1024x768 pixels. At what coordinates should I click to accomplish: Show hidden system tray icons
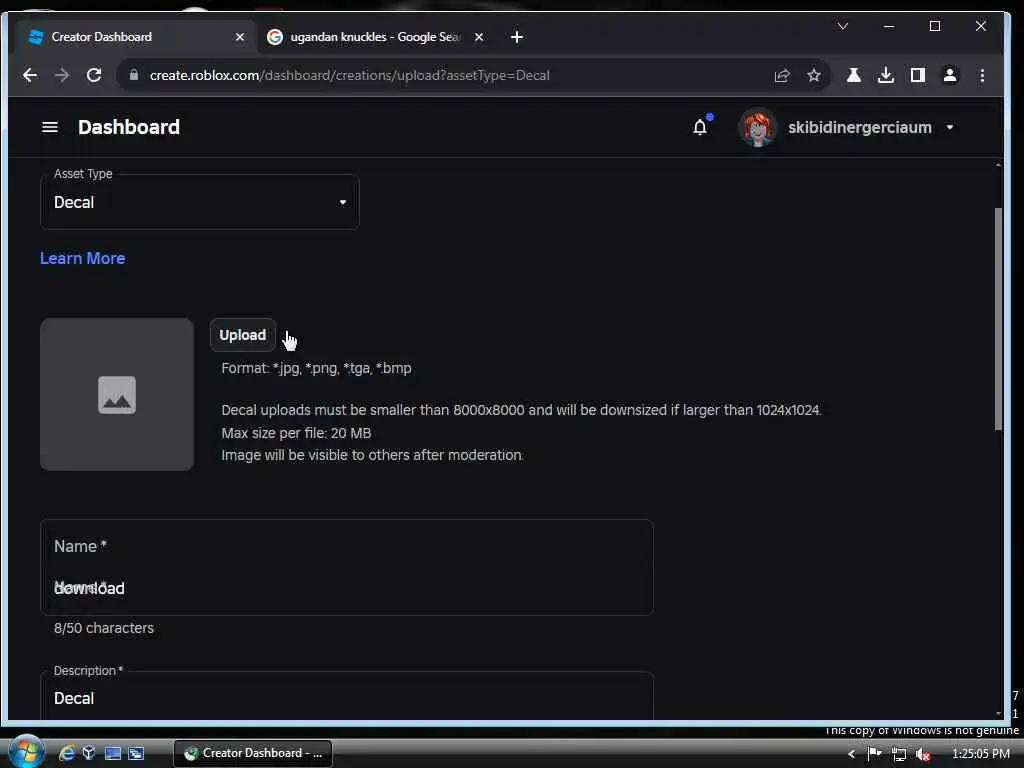tap(851, 754)
